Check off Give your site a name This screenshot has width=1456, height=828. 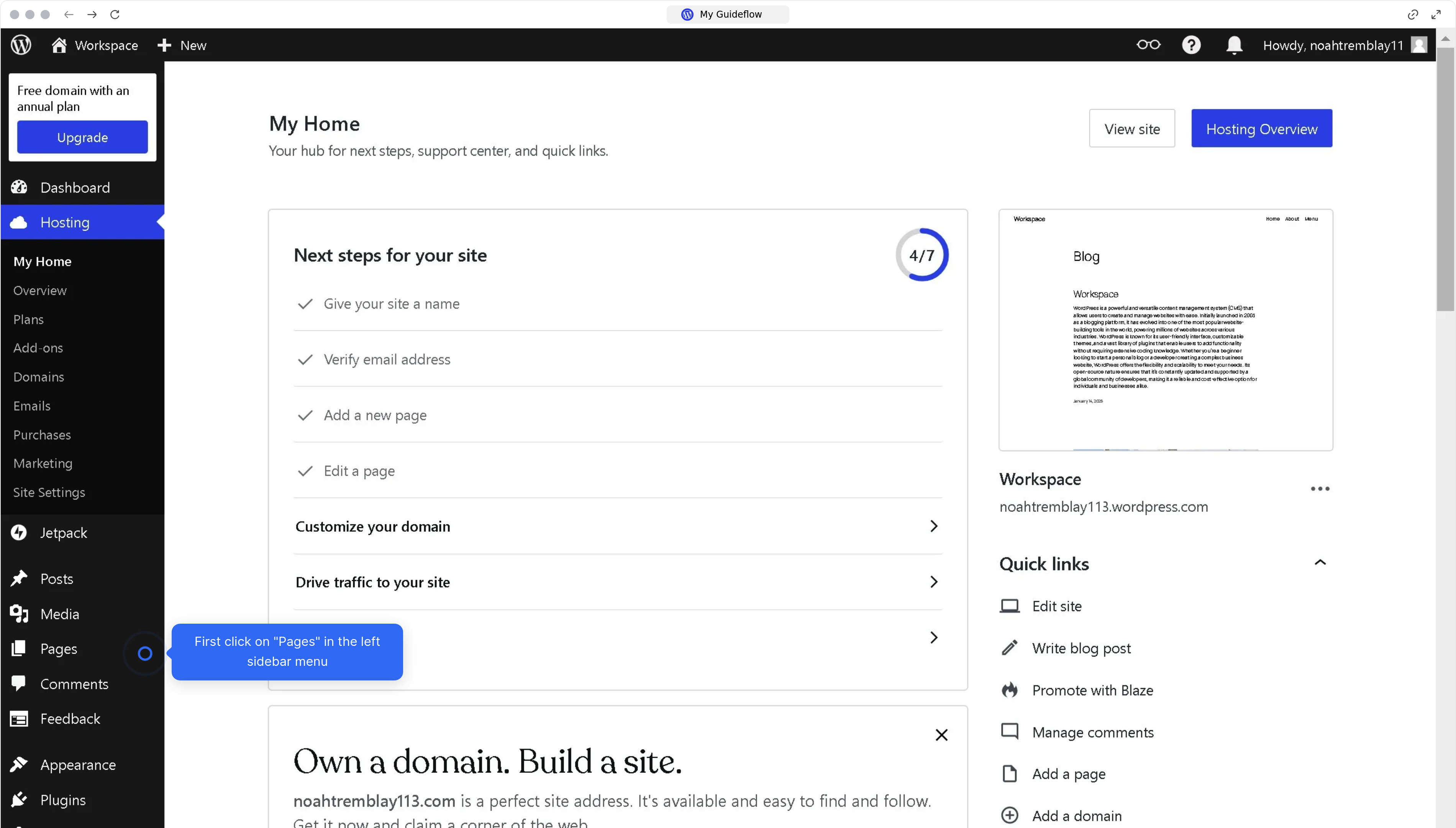[x=305, y=304]
